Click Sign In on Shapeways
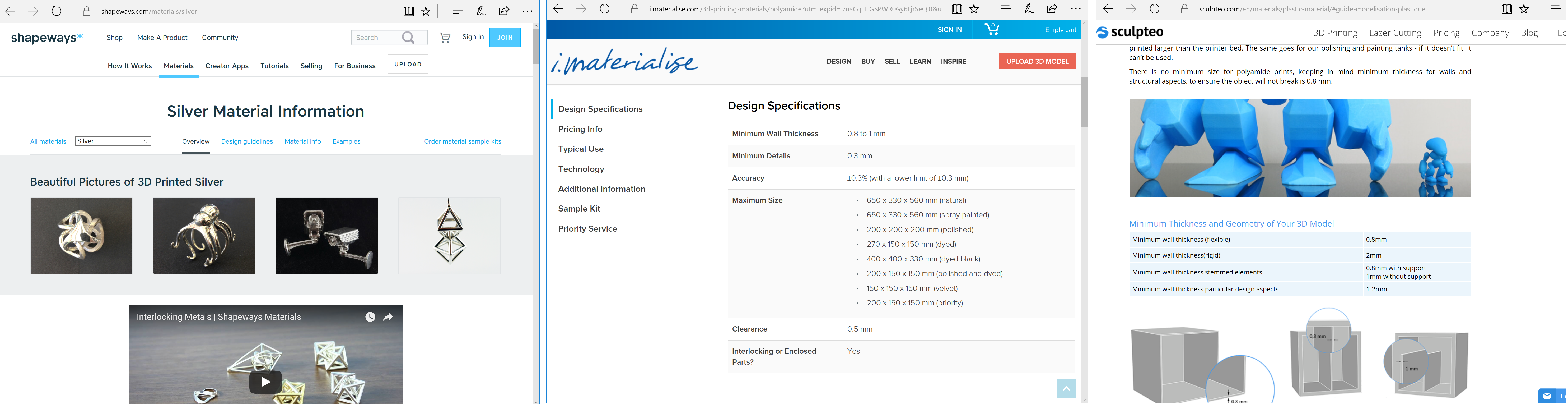 [473, 37]
